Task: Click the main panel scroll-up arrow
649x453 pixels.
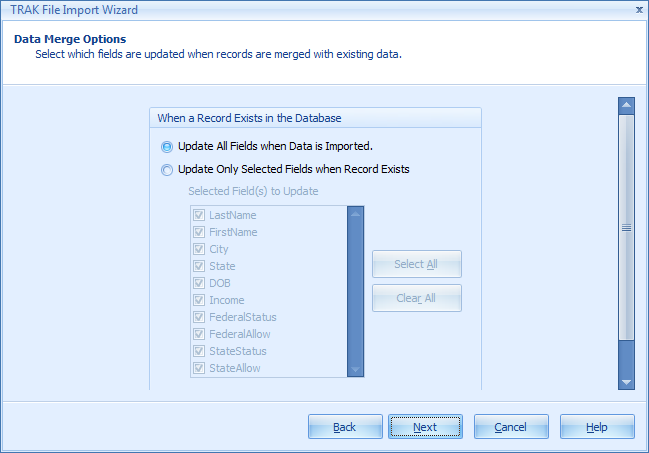Action: [626, 104]
